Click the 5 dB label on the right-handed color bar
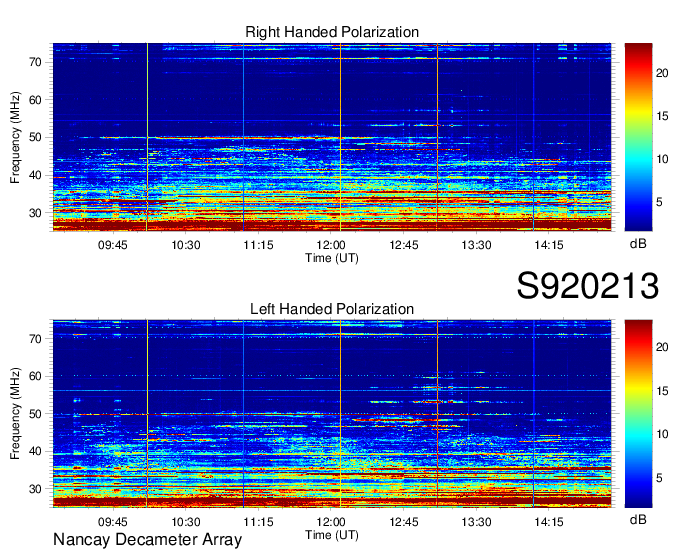 click(x=659, y=202)
